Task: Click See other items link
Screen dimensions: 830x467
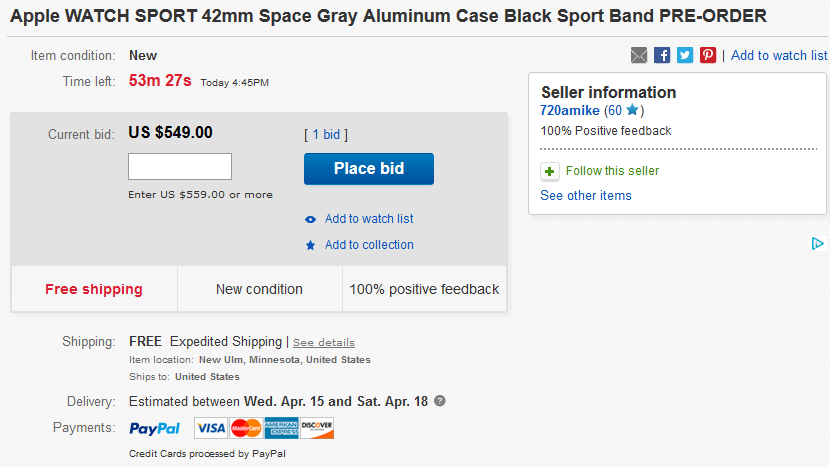Action: point(586,195)
